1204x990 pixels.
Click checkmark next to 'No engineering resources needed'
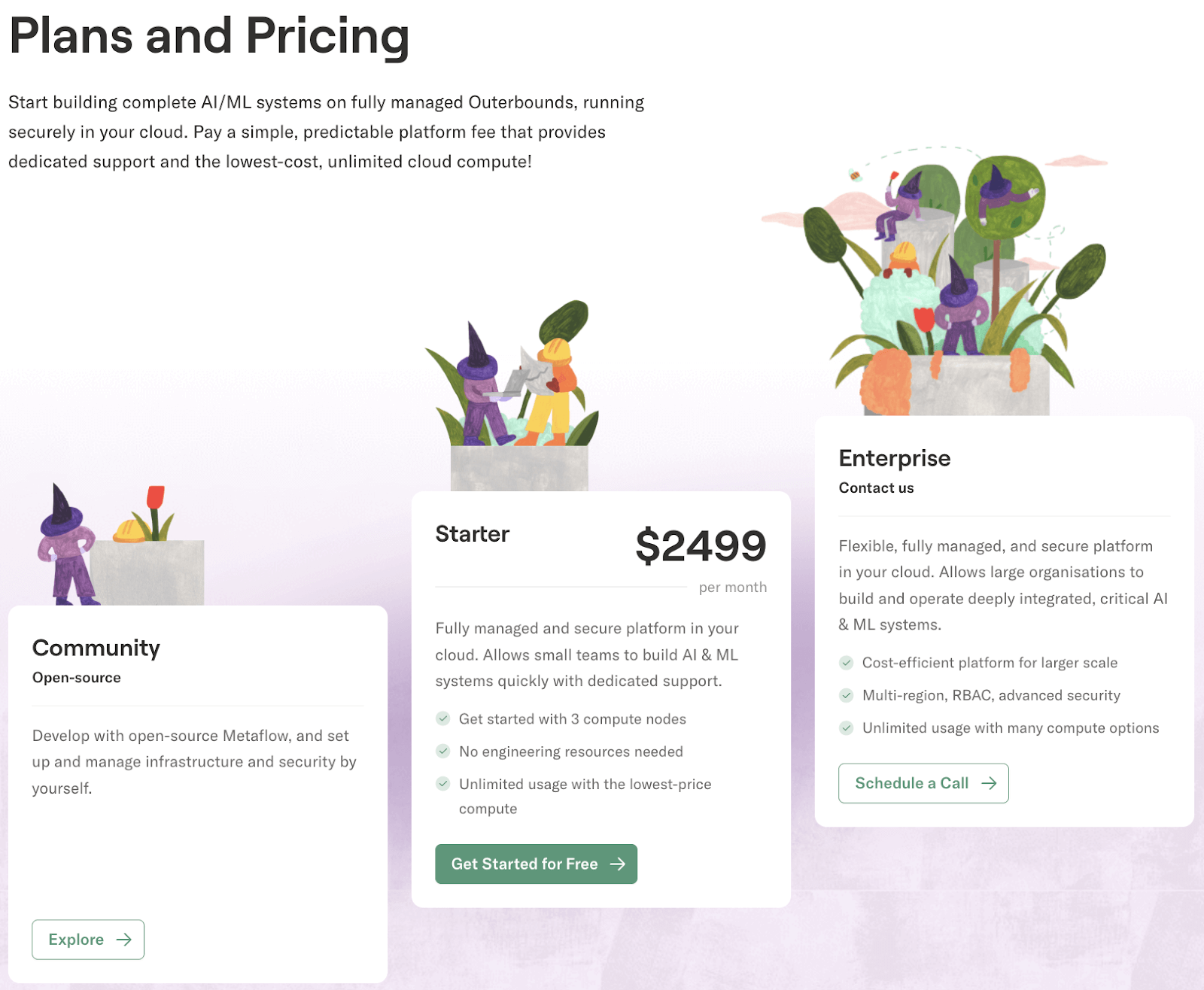[x=443, y=751]
